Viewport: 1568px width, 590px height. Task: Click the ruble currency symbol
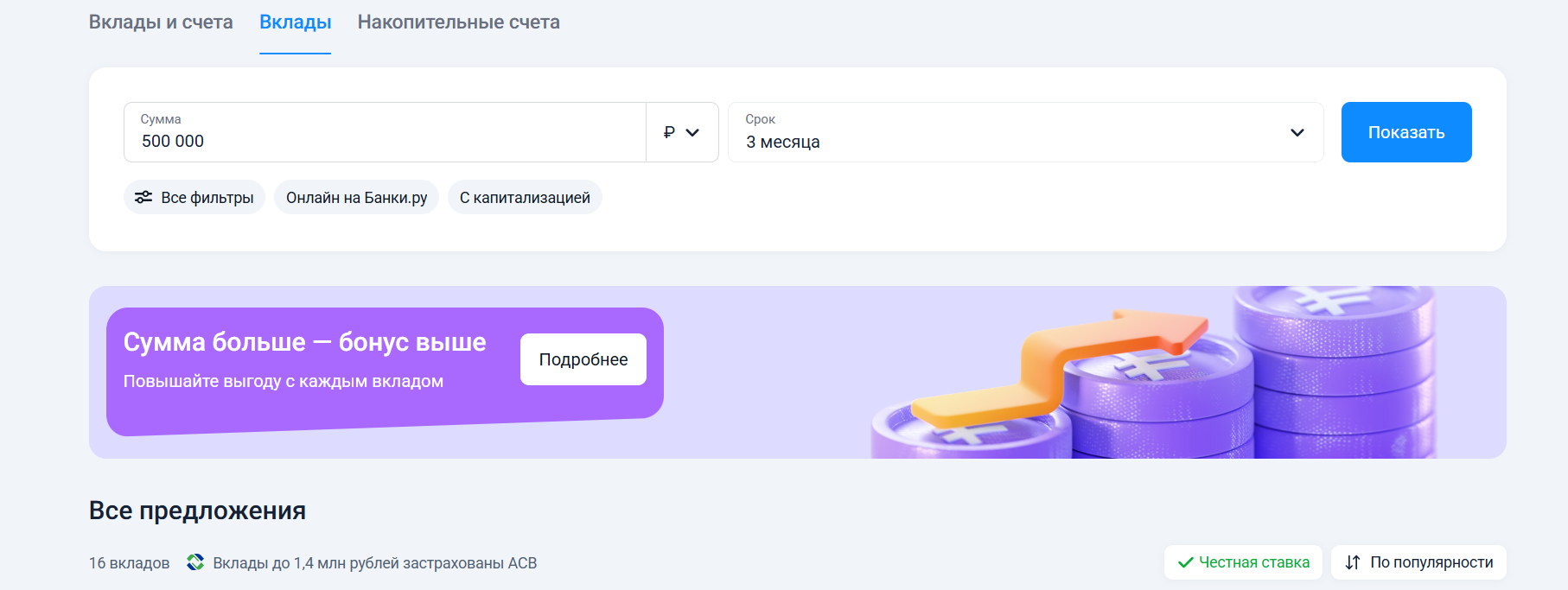669,132
